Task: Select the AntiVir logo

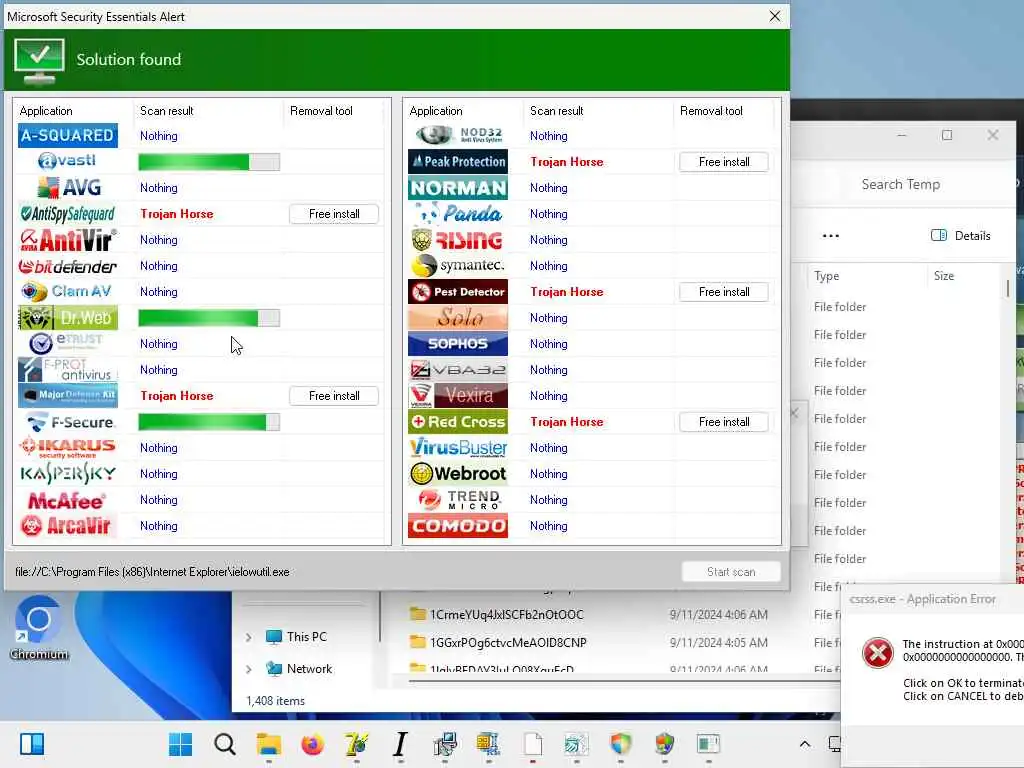Action: pyautogui.click(x=68, y=240)
